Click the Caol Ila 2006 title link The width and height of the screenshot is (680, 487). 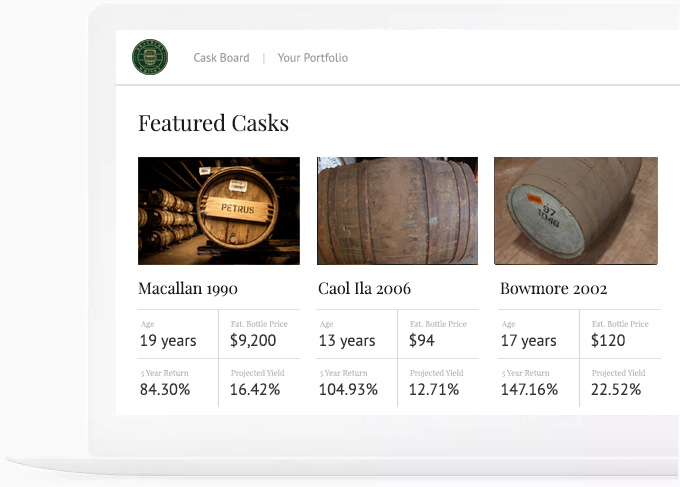[x=364, y=289]
